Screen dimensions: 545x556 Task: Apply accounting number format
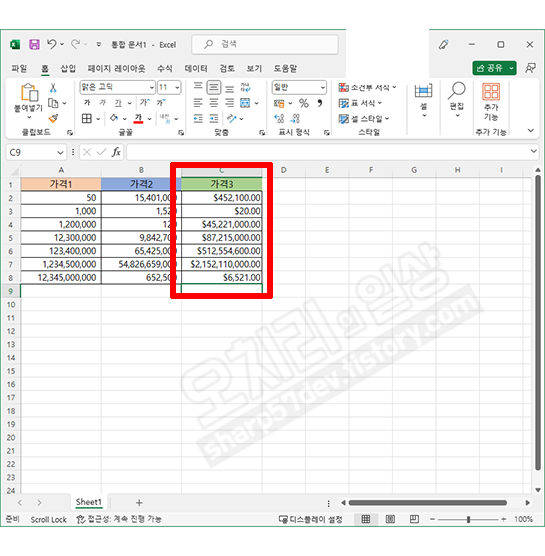pos(279,104)
